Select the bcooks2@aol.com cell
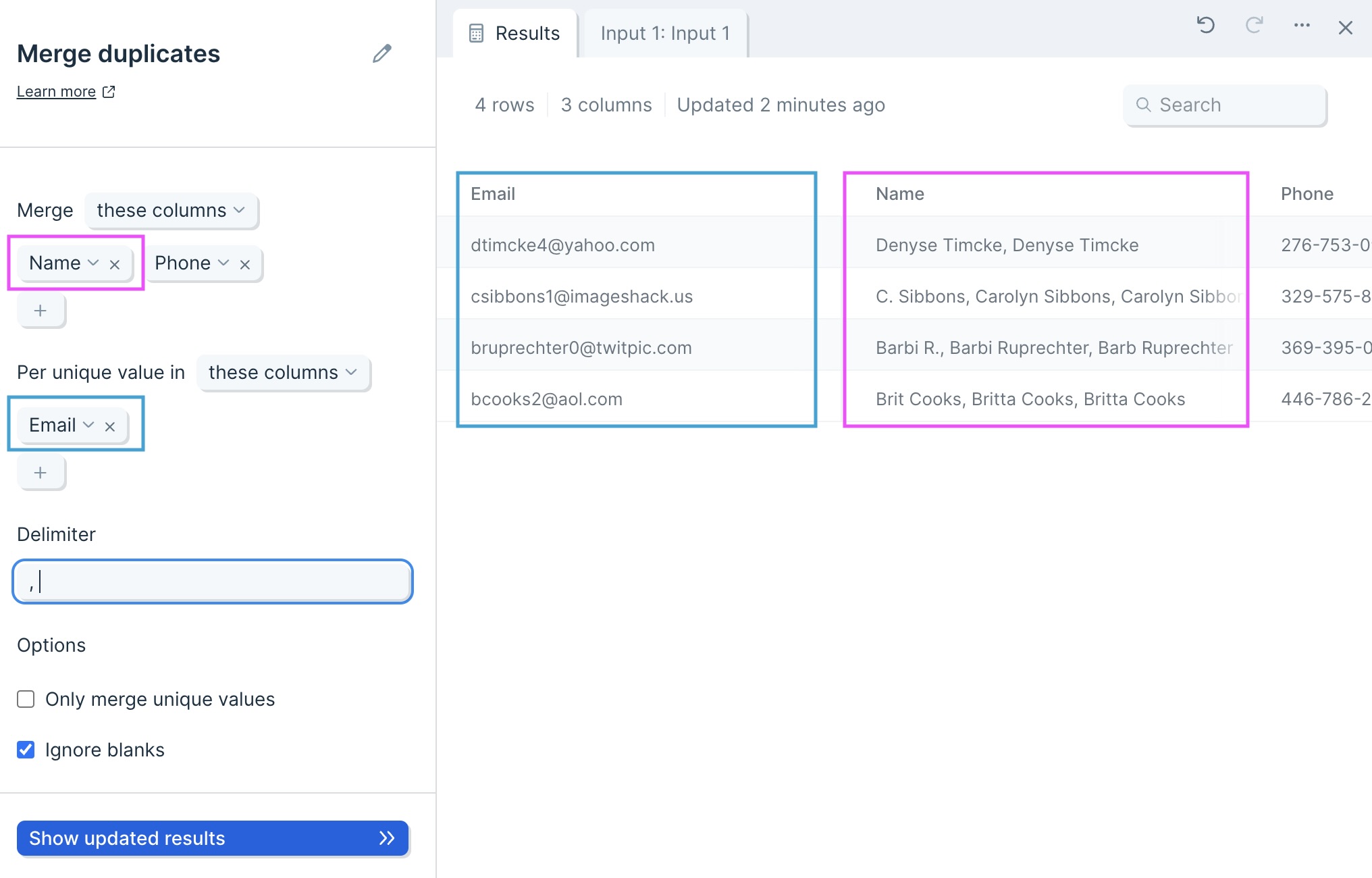This screenshot has width=1372, height=878. [x=546, y=399]
